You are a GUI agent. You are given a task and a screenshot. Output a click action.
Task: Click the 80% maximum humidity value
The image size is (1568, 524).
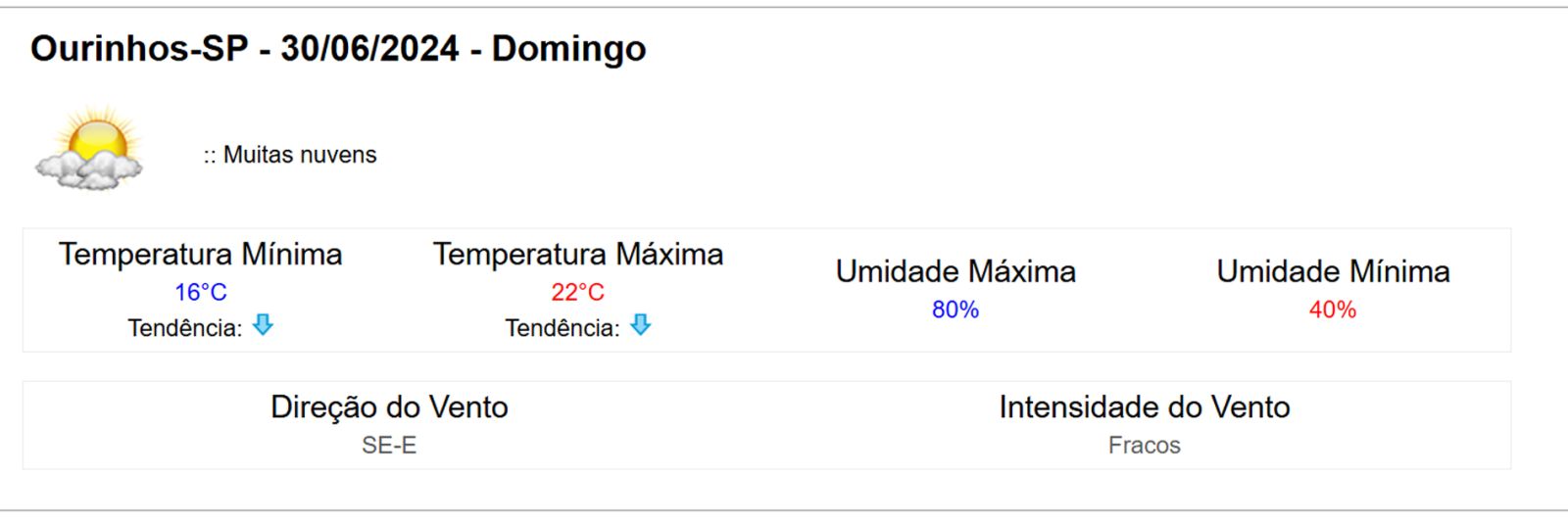955,310
